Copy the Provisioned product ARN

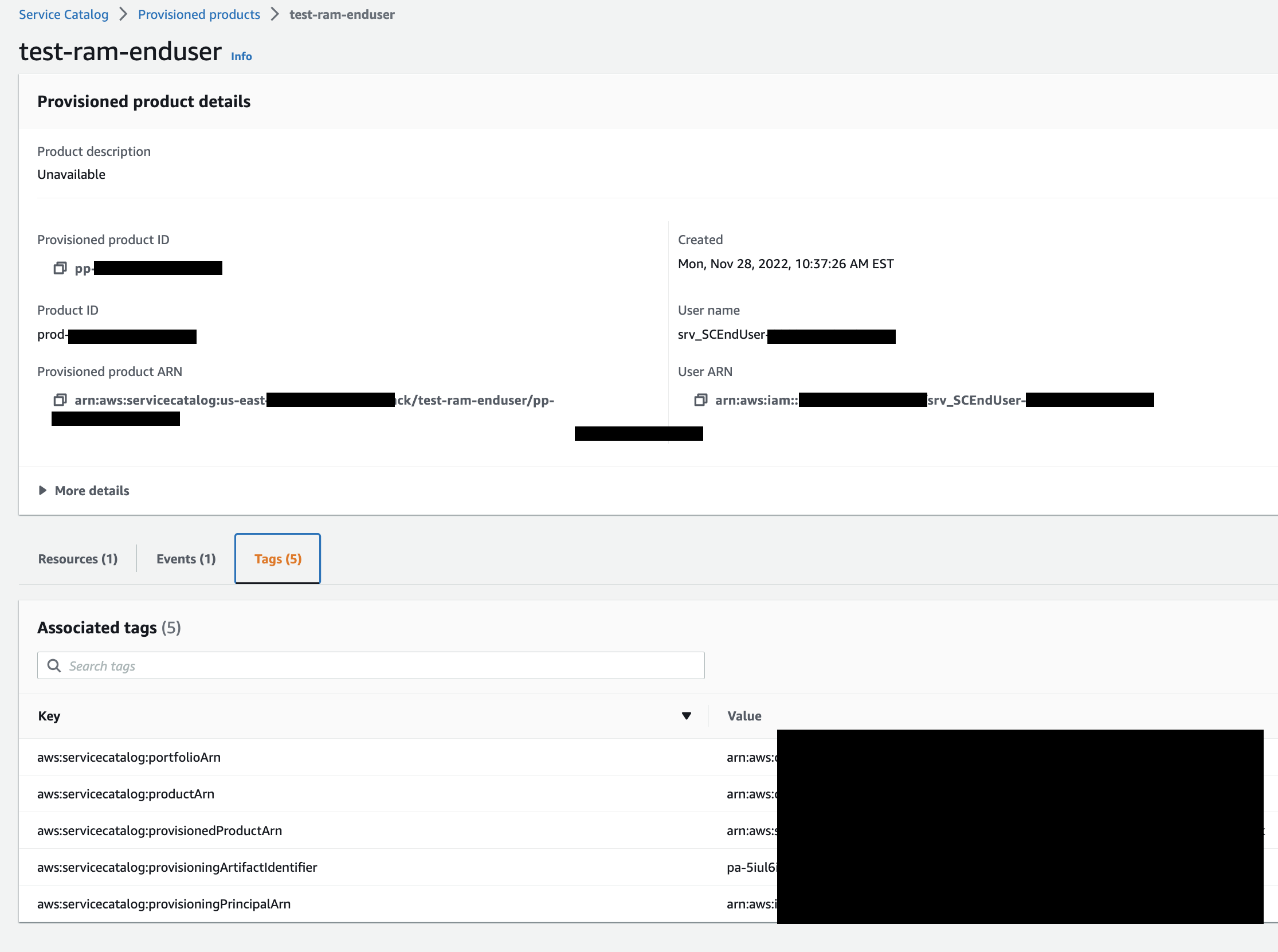click(x=60, y=400)
